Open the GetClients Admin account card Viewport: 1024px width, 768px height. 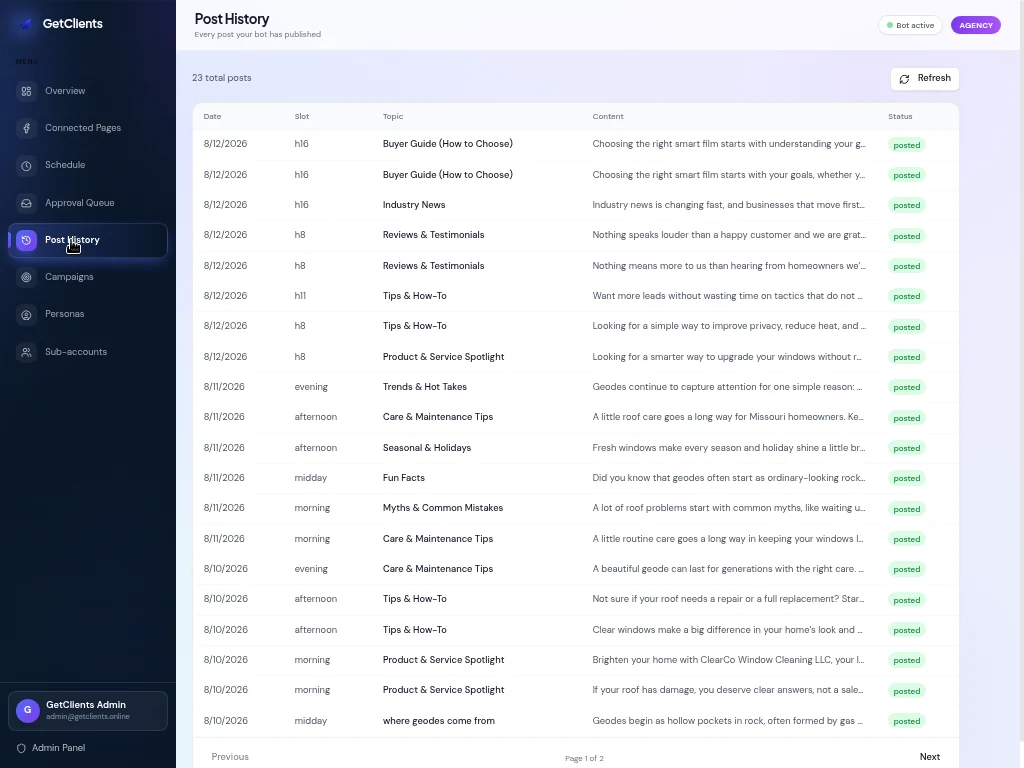pyautogui.click(x=88, y=711)
